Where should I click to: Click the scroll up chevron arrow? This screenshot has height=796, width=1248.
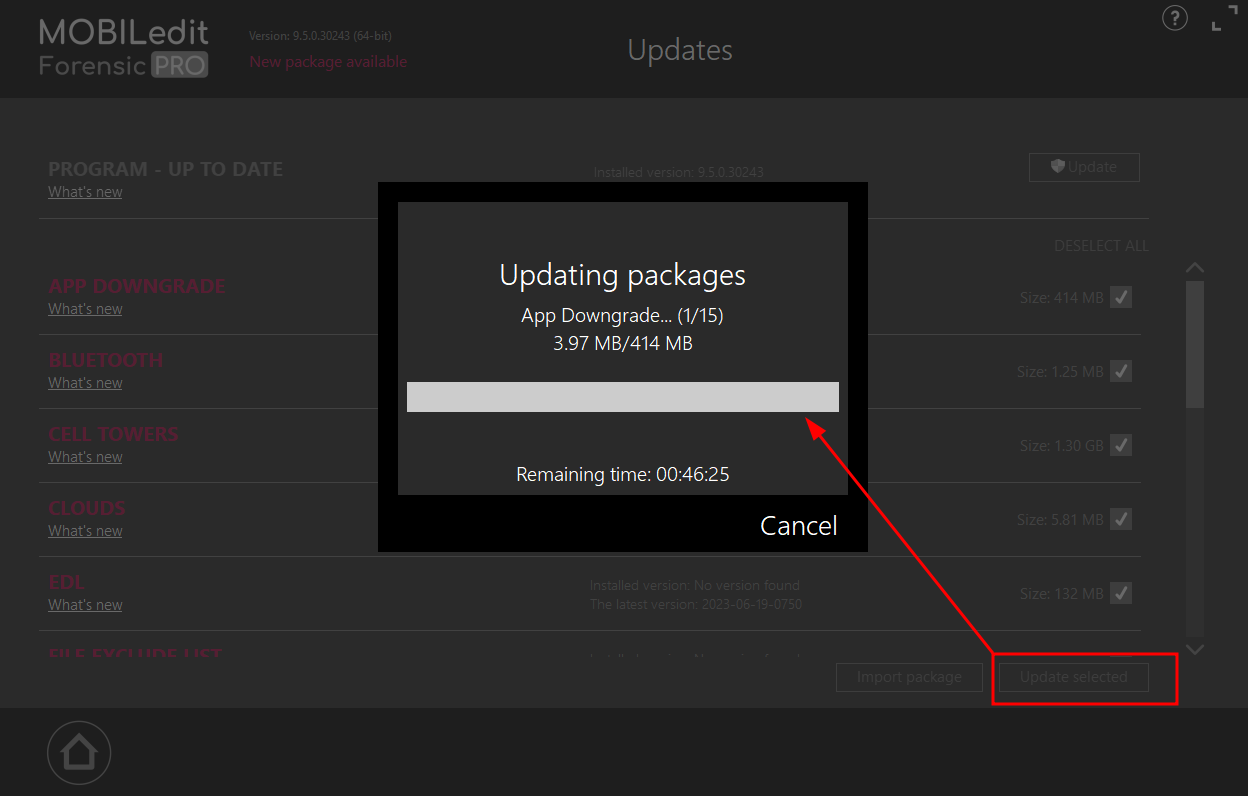[1195, 268]
